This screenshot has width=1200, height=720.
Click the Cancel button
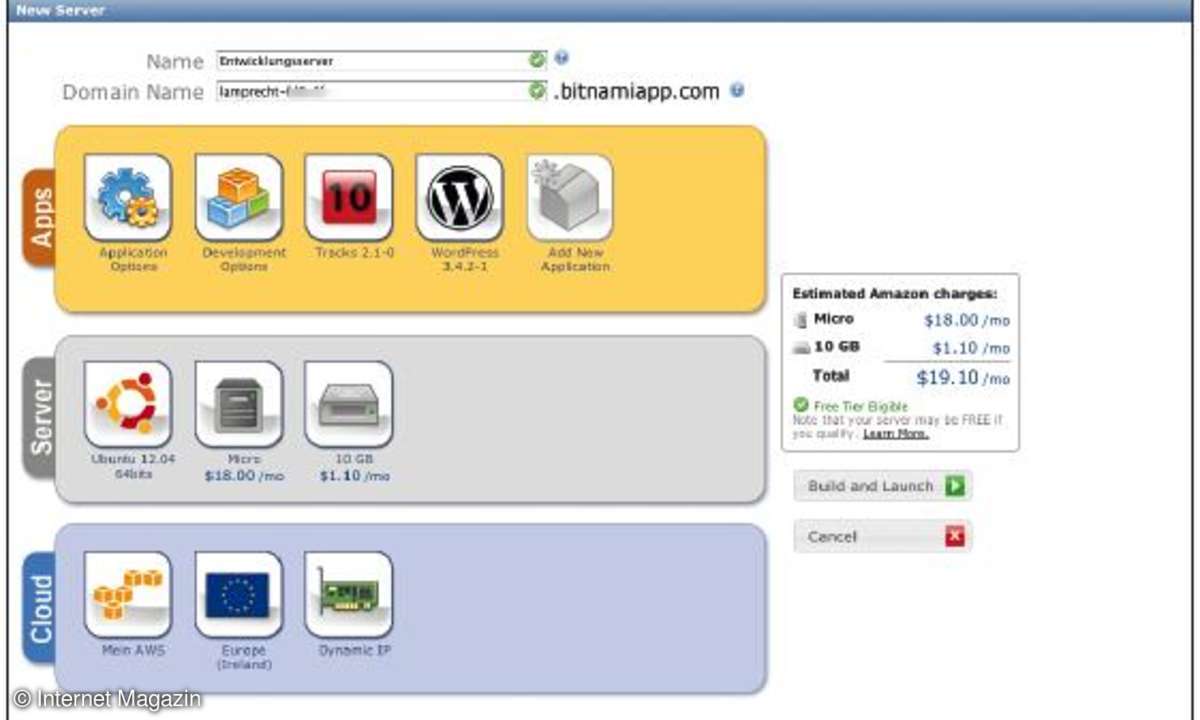click(882, 537)
